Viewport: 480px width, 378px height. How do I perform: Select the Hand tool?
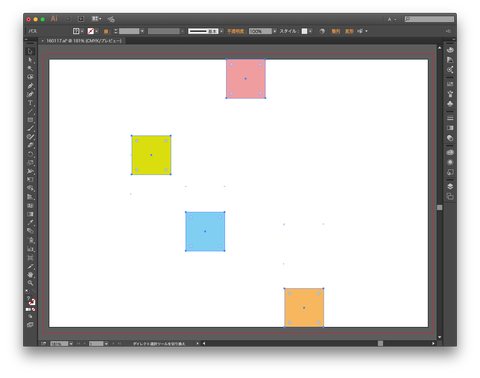pos(30,275)
